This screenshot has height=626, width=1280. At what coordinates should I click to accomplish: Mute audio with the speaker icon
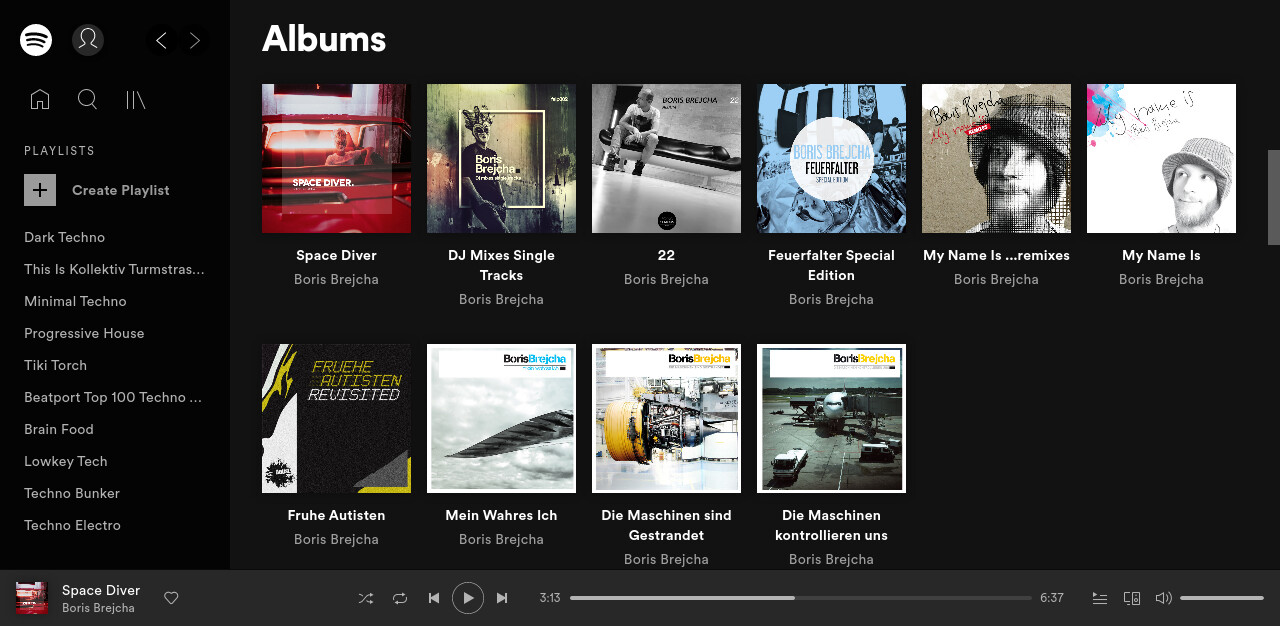pos(1163,598)
